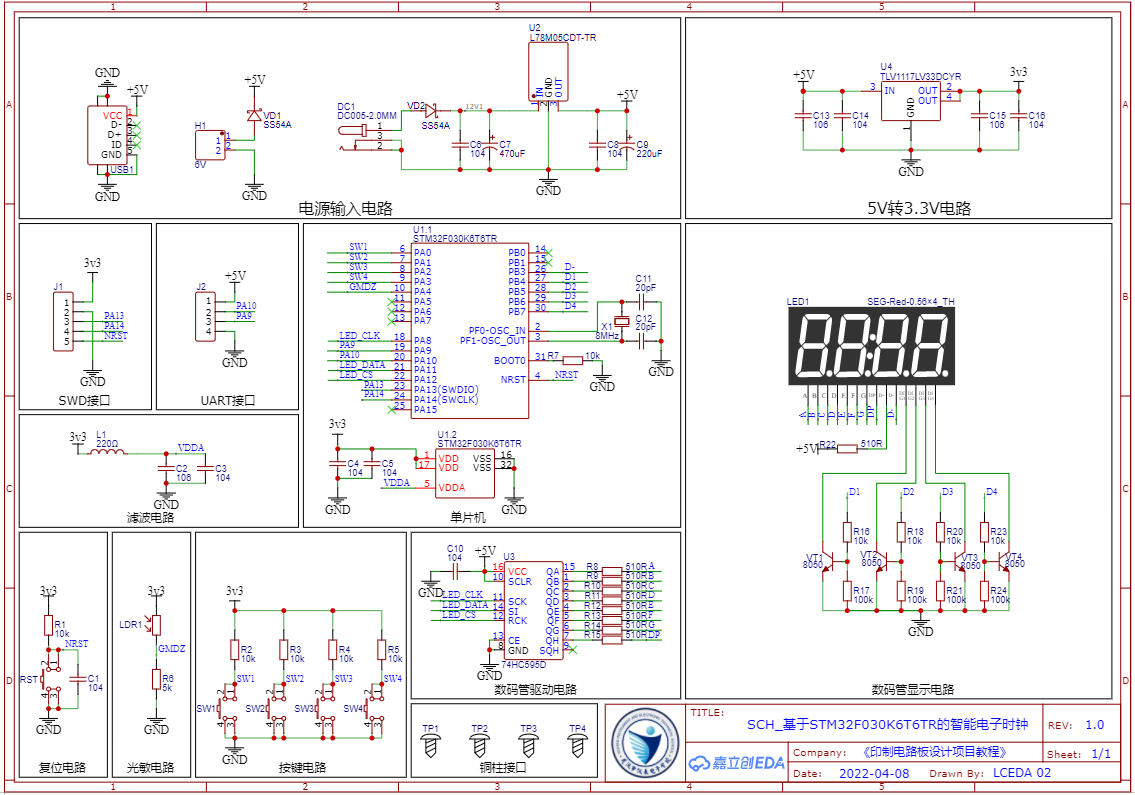Select the REV value 1.0
The width and height of the screenshot is (1135, 795).
[1094, 725]
